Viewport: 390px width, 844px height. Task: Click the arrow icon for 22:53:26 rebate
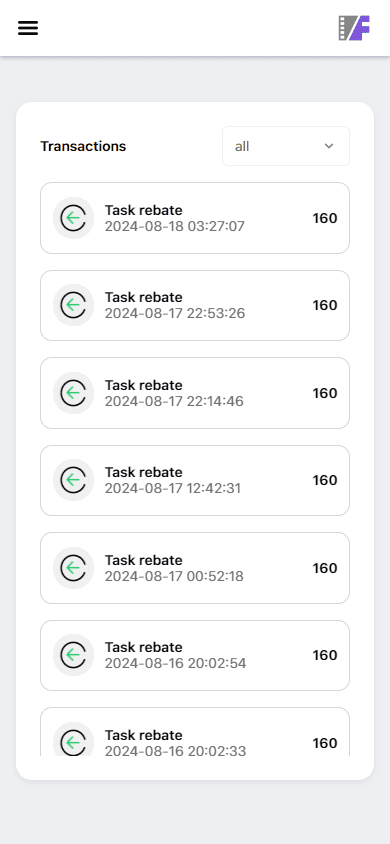[74, 305]
